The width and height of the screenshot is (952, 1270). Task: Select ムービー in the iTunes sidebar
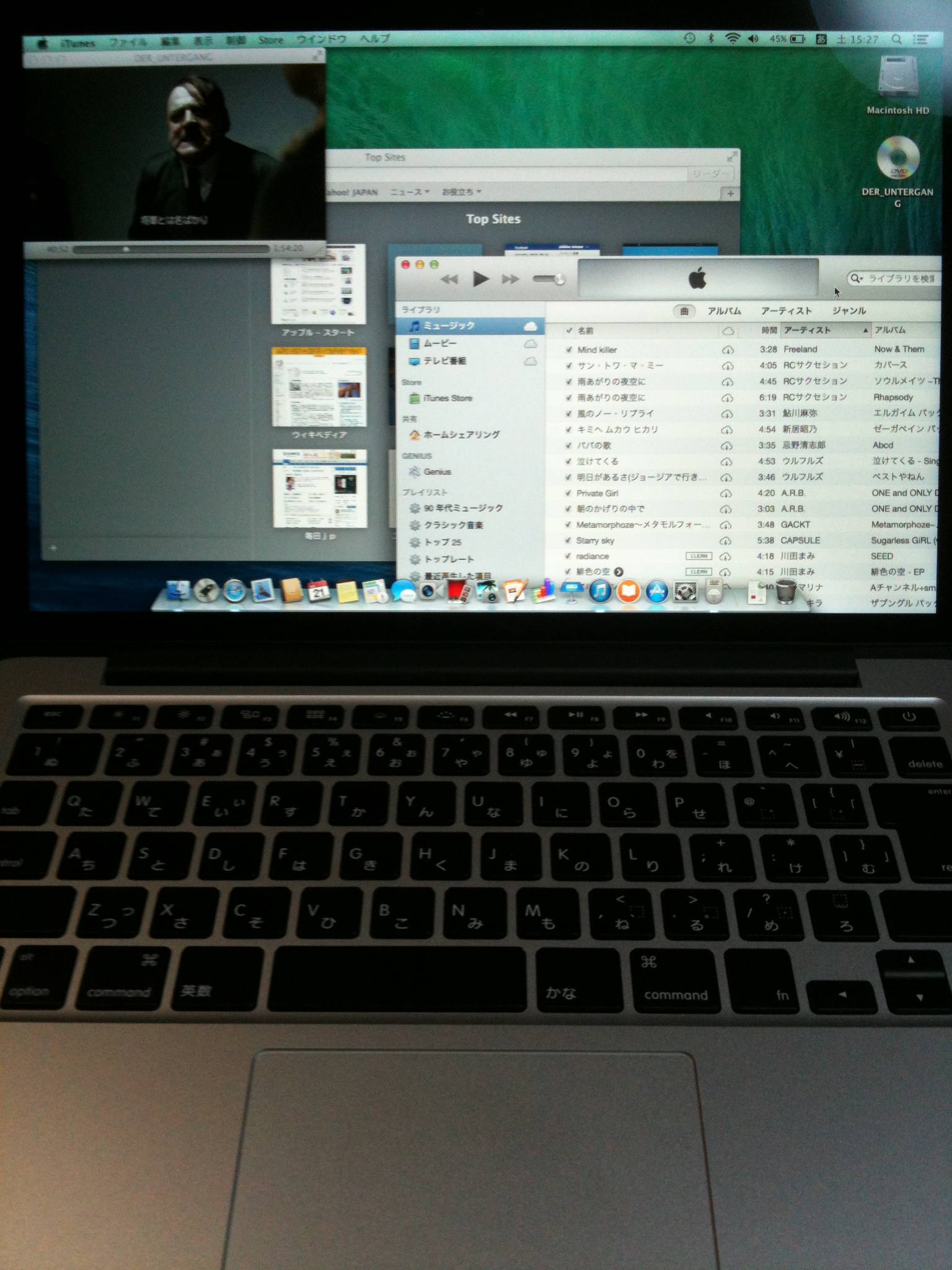(x=470, y=343)
